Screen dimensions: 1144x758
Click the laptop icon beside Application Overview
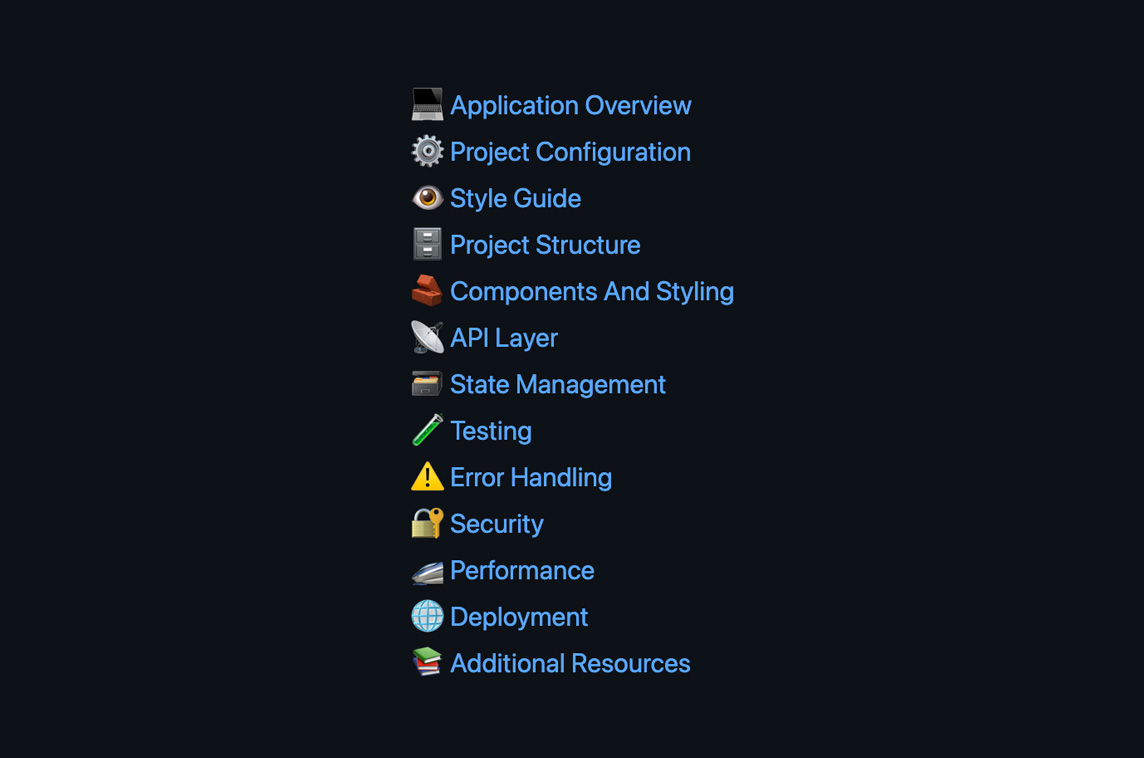point(428,104)
